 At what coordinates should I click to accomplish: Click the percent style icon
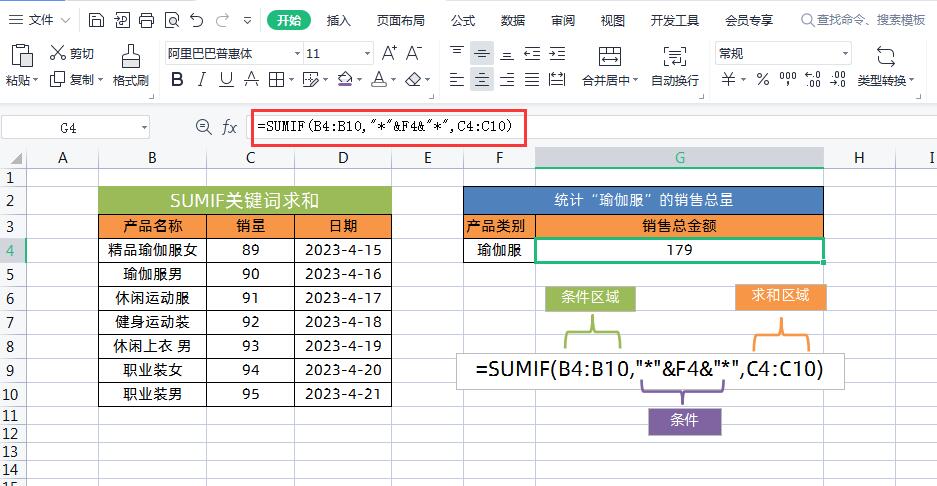tap(763, 80)
